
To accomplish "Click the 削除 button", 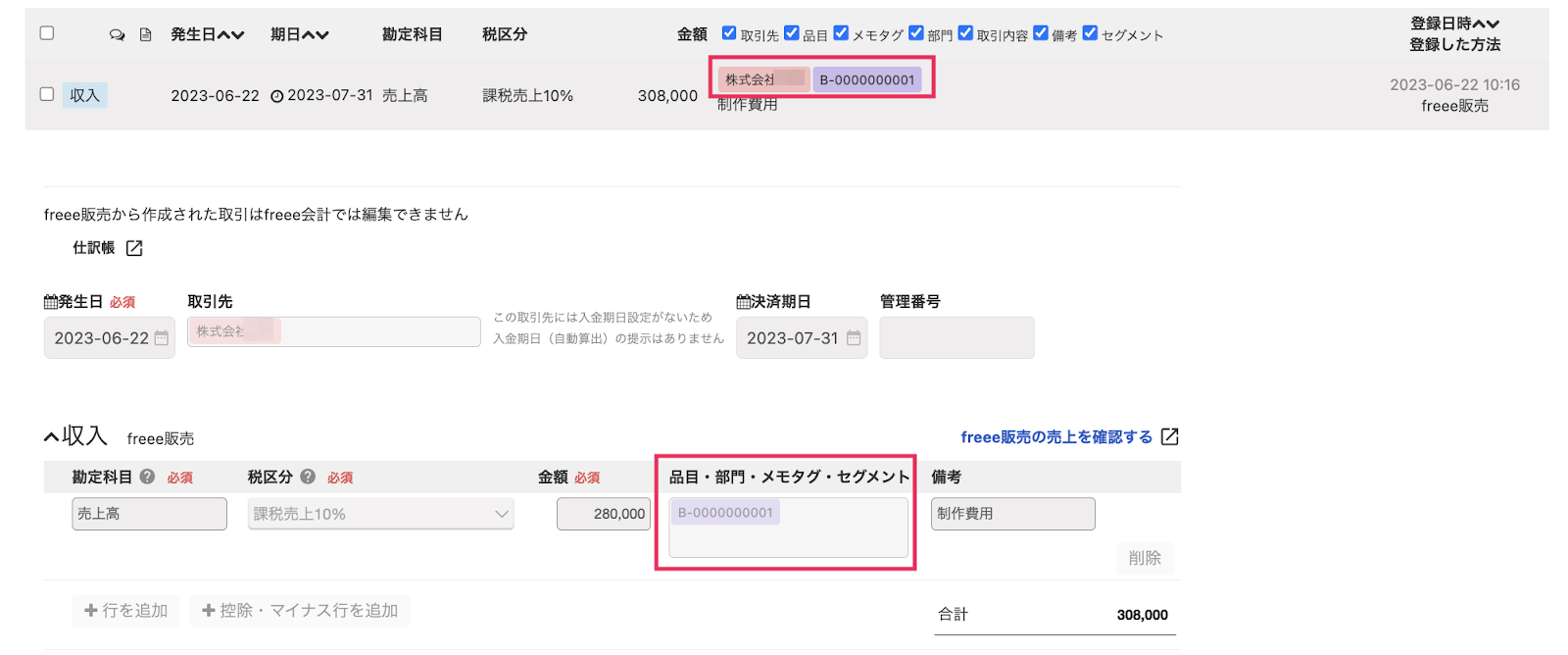I will pos(1145,558).
